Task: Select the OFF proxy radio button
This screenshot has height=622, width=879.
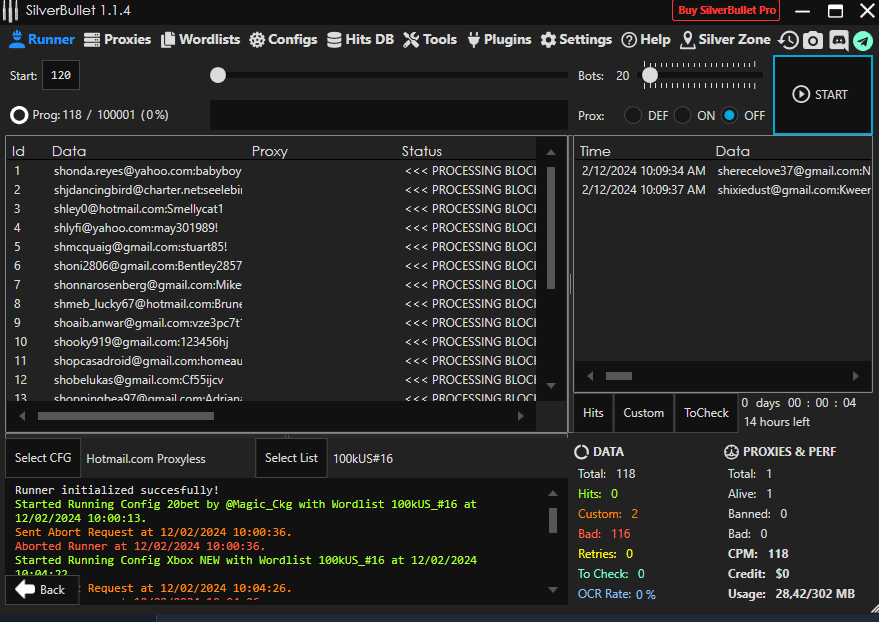Action: point(730,115)
